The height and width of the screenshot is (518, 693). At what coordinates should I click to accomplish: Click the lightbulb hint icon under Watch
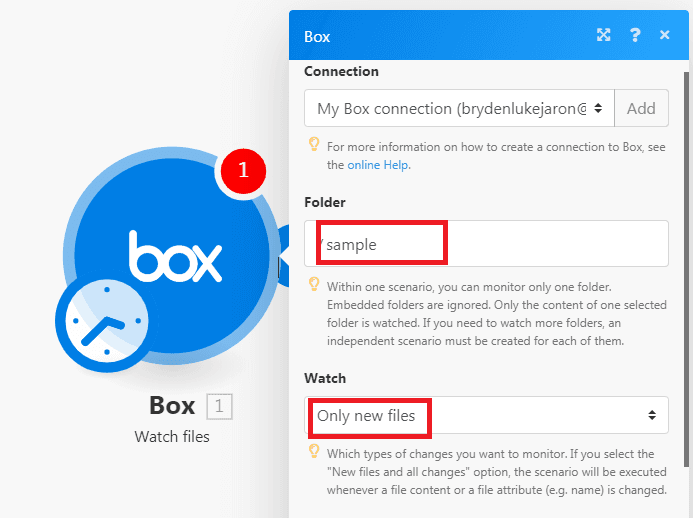tap(313, 453)
